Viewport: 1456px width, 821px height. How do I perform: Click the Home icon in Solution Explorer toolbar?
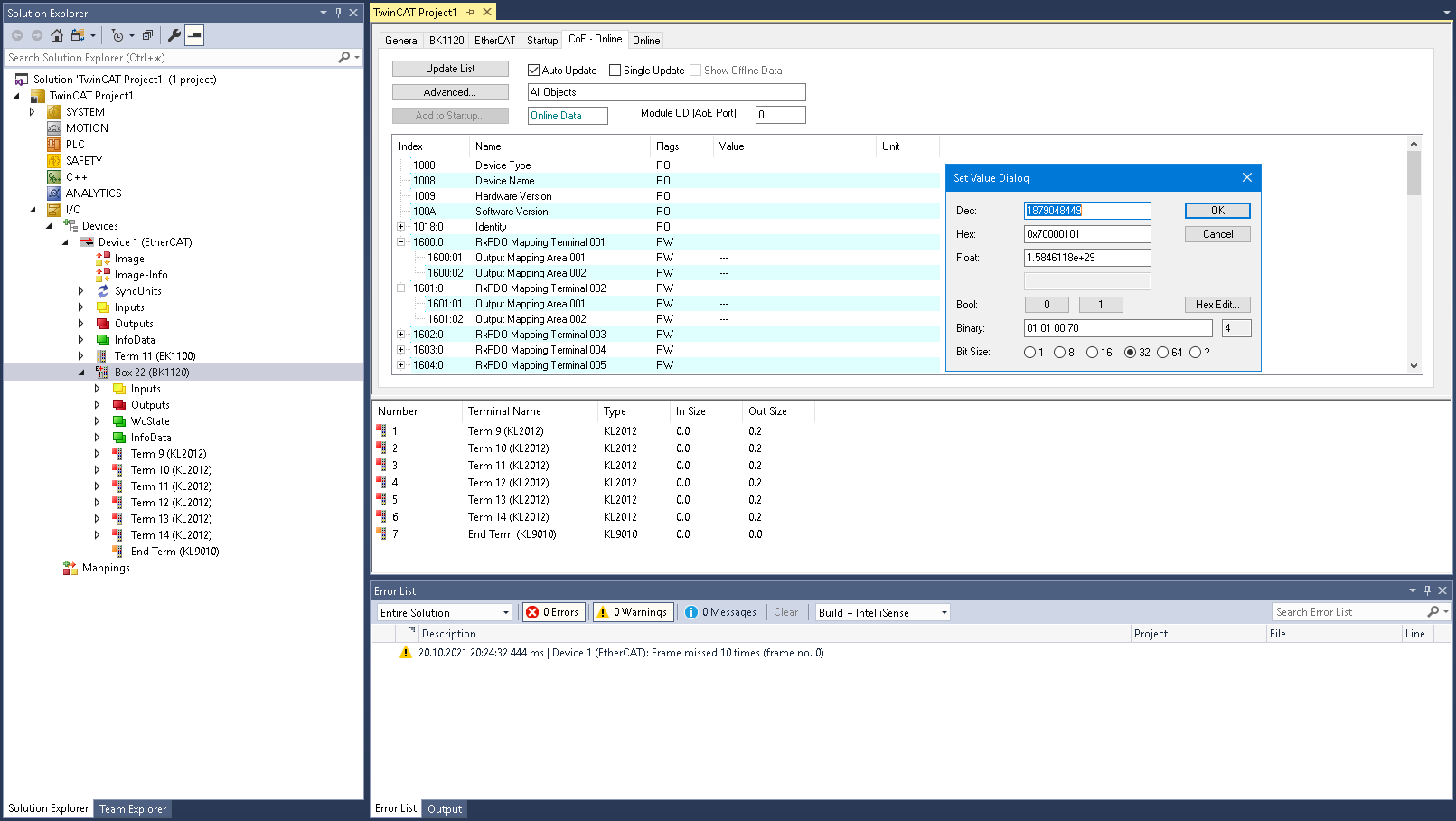click(57, 35)
